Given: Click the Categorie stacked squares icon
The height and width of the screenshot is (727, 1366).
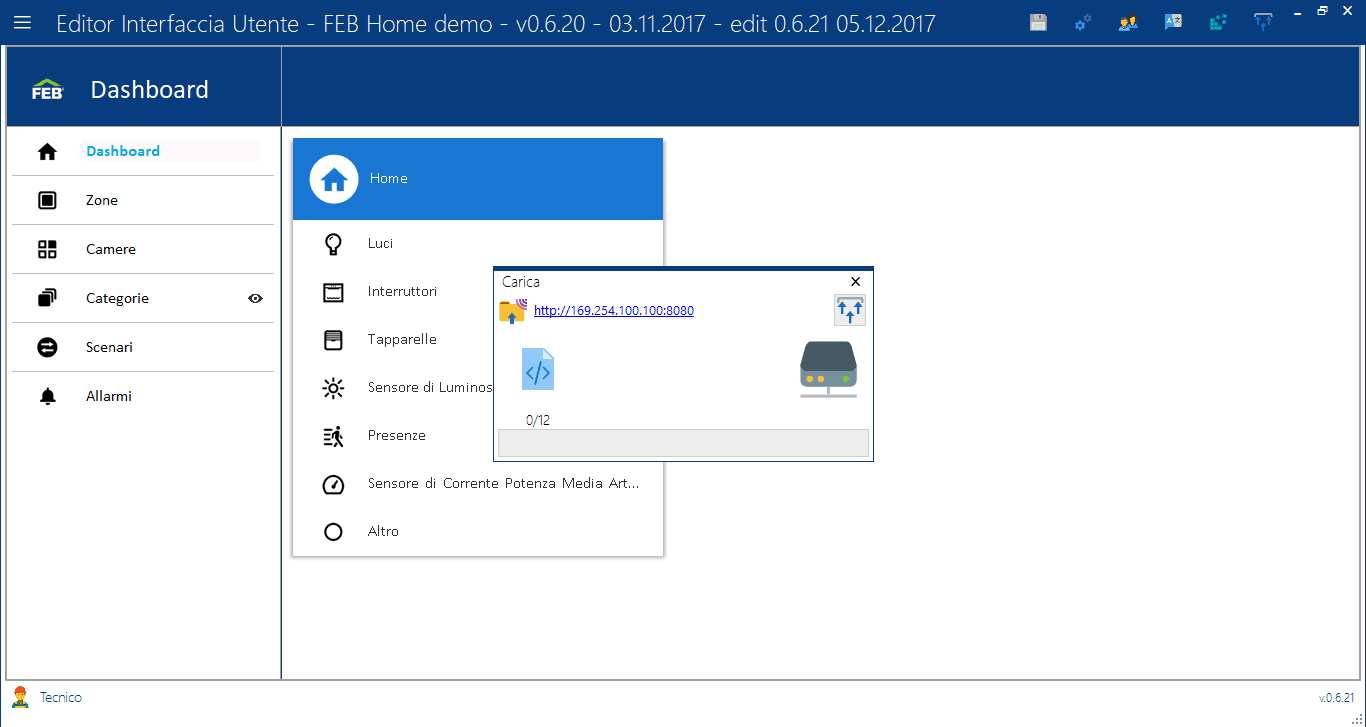Looking at the screenshot, I should point(47,298).
